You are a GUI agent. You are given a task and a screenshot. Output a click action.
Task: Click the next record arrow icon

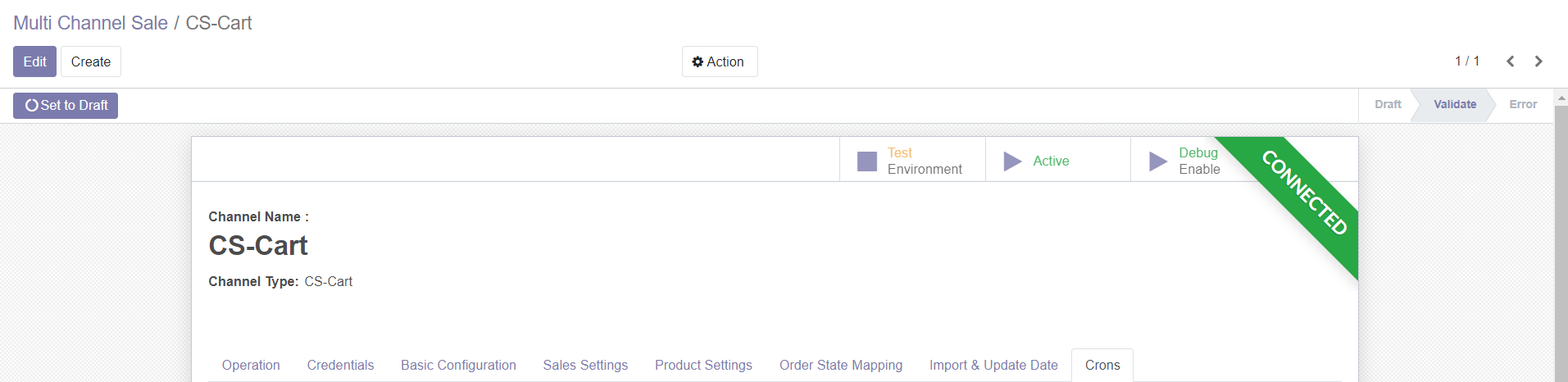coord(1538,61)
